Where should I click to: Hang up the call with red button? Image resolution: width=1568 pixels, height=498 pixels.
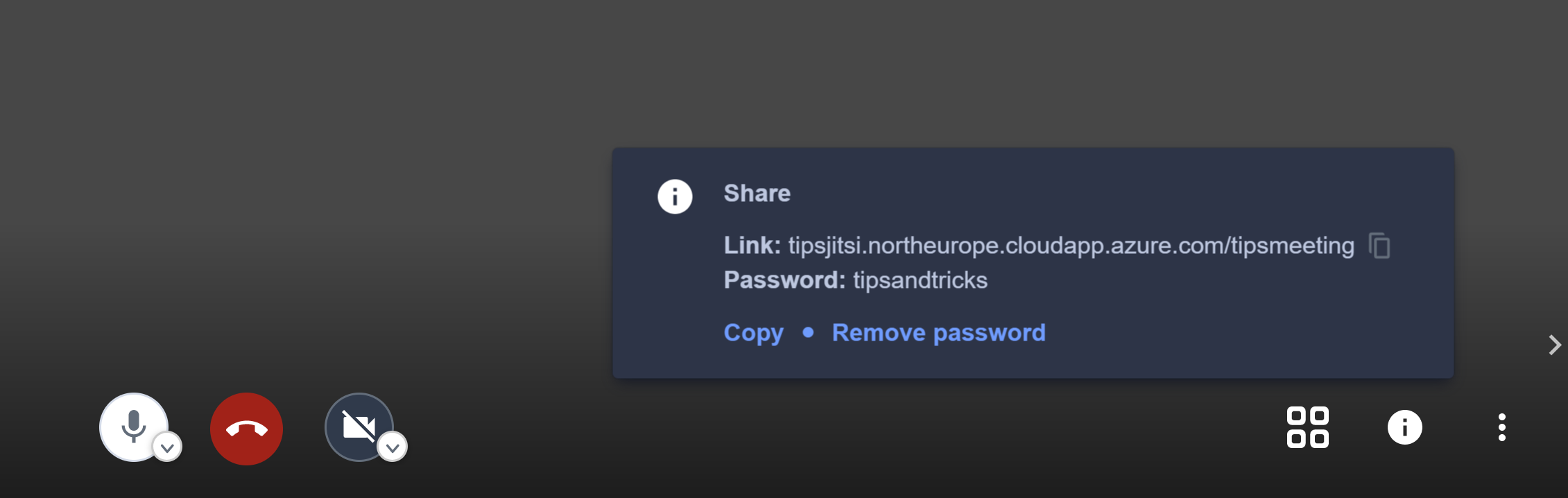click(247, 429)
